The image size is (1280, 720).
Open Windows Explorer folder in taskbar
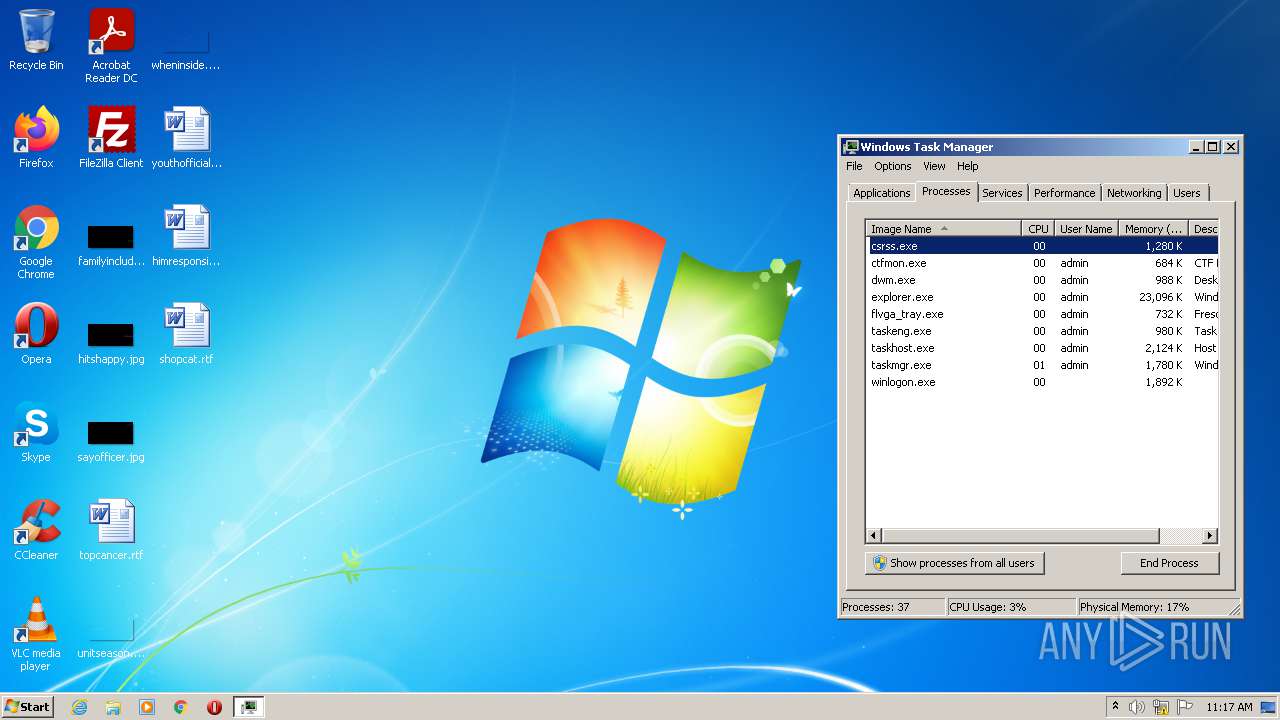point(113,707)
